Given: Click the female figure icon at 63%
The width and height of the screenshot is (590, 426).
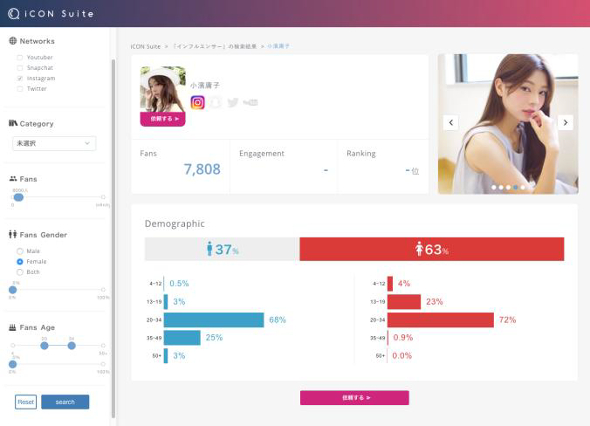Looking at the screenshot, I should pyautogui.click(x=419, y=249).
